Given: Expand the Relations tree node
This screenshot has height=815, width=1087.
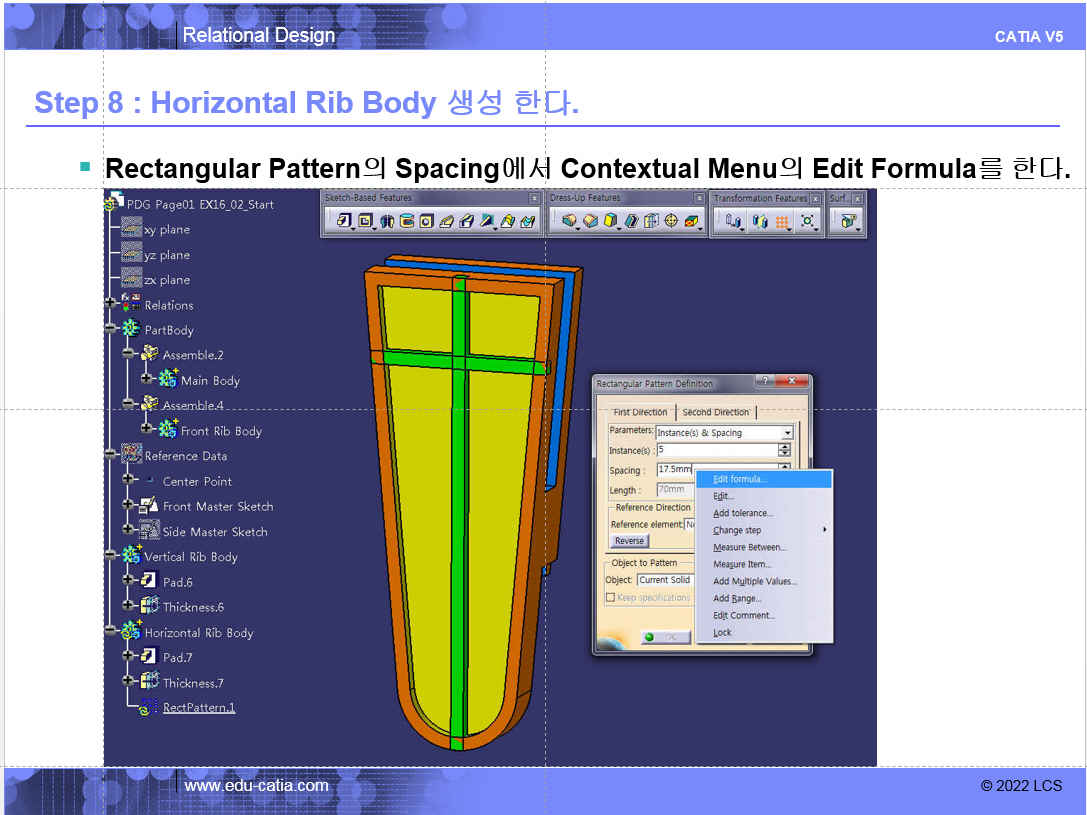Looking at the screenshot, I should (110, 305).
